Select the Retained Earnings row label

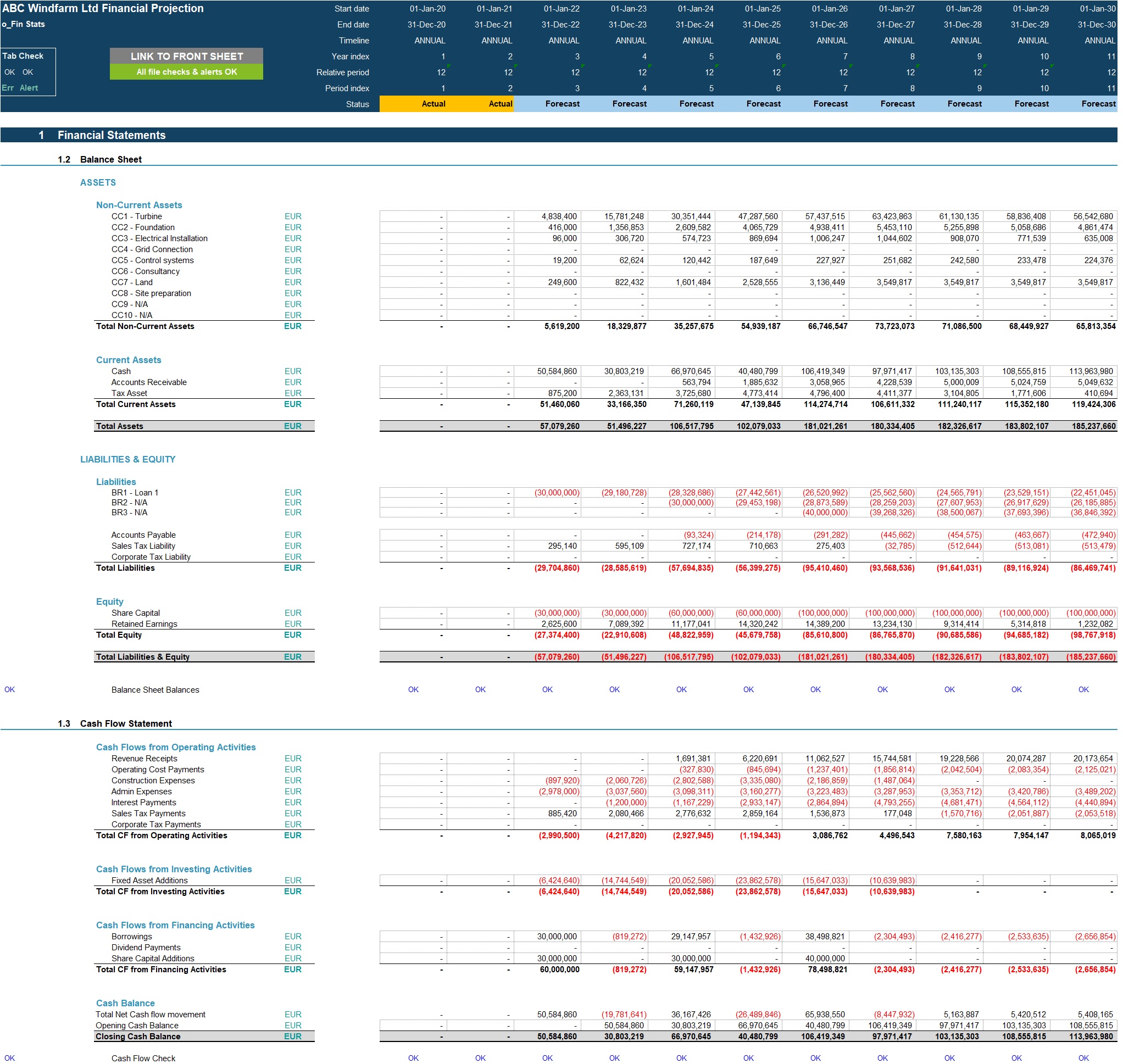click(x=144, y=625)
